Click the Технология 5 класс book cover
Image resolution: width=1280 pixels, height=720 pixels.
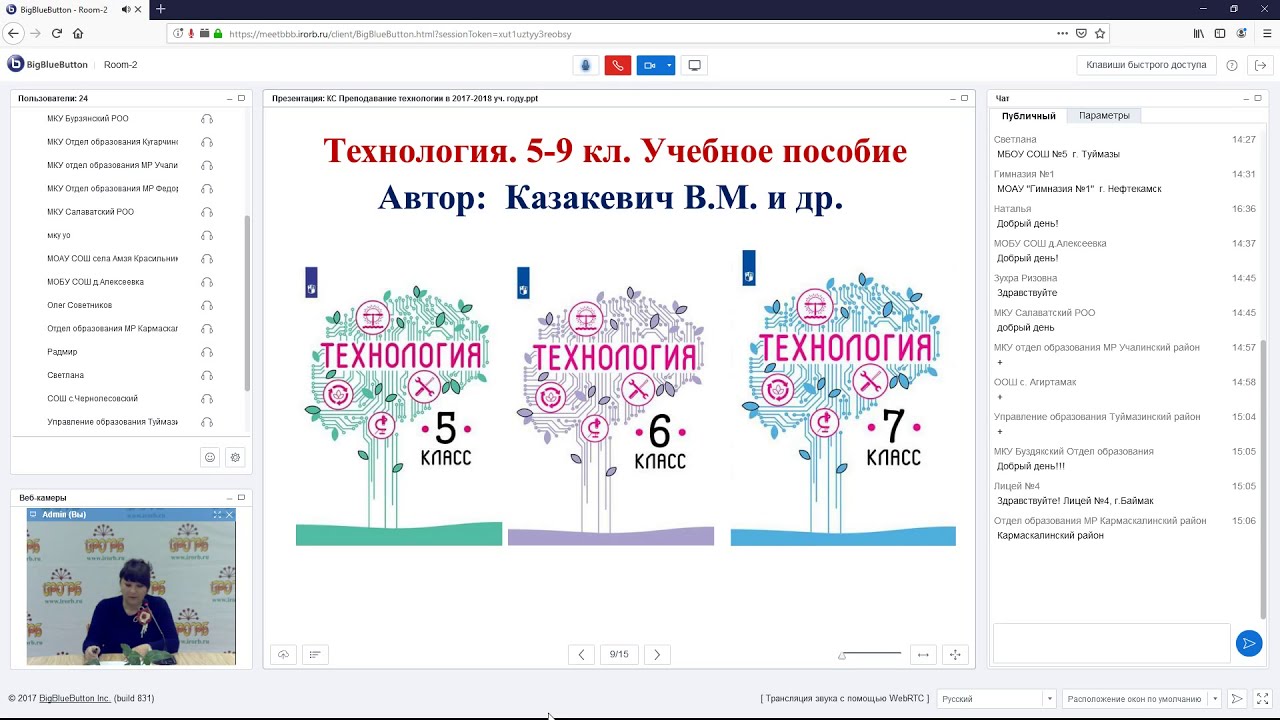(399, 407)
